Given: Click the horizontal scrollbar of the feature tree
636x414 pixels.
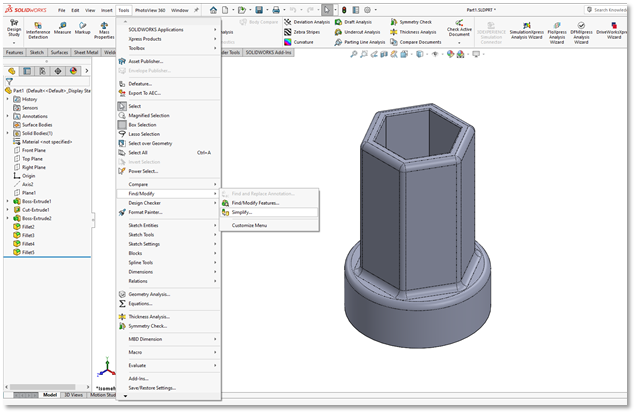Looking at the screenshot, I should click(43, 387).
